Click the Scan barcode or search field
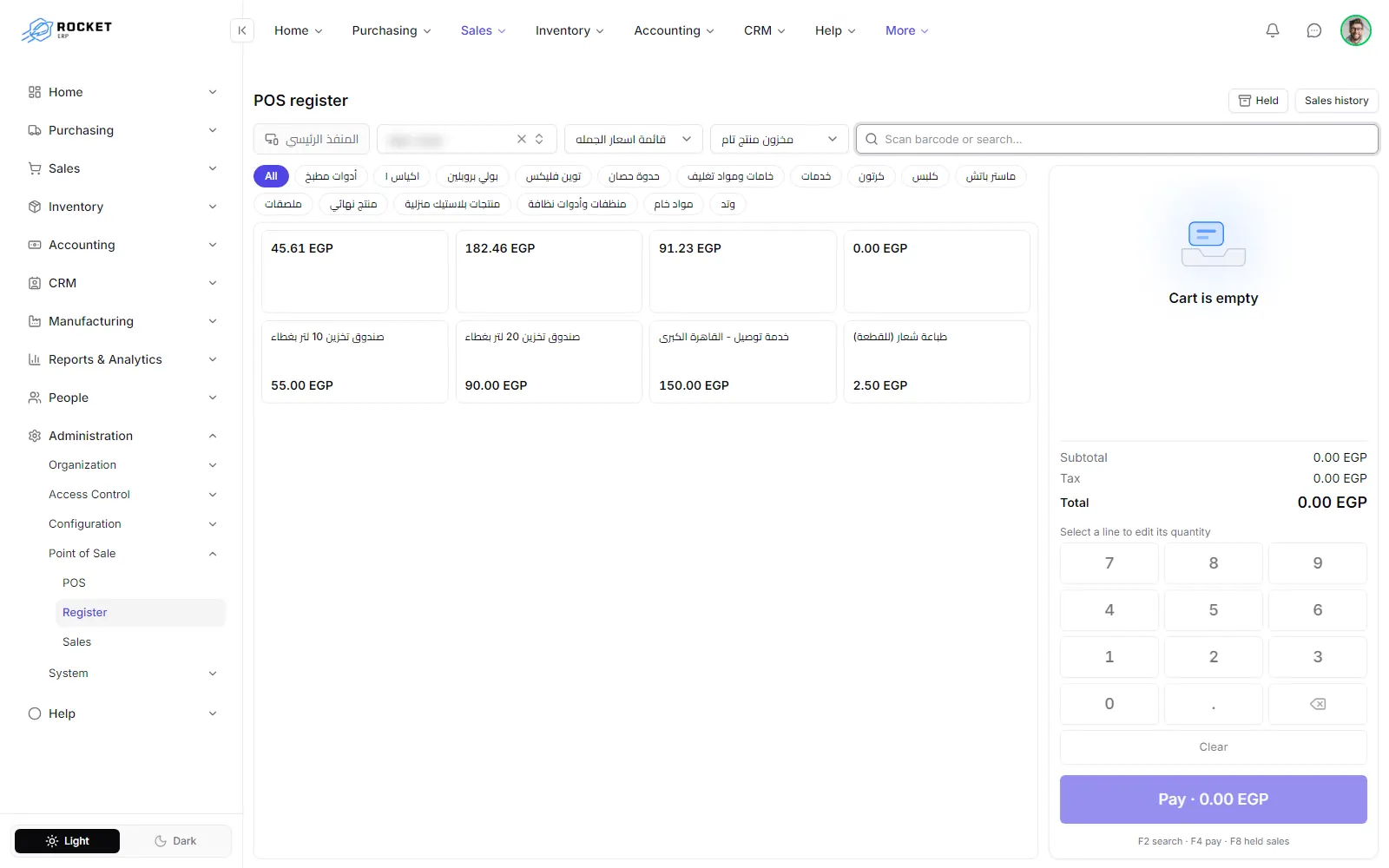 point(1117,139)
